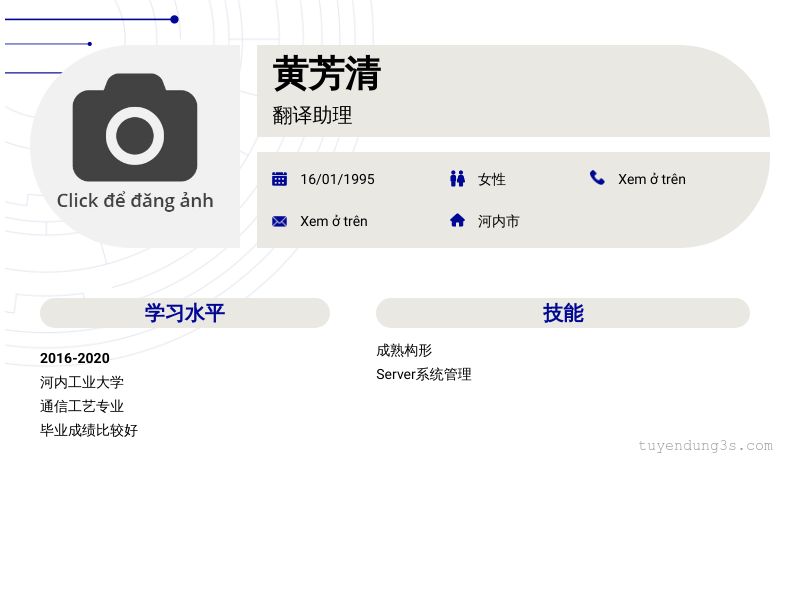Select the 学习水平 section header
This screenshot has height=600, width=800.
point(185,313)
